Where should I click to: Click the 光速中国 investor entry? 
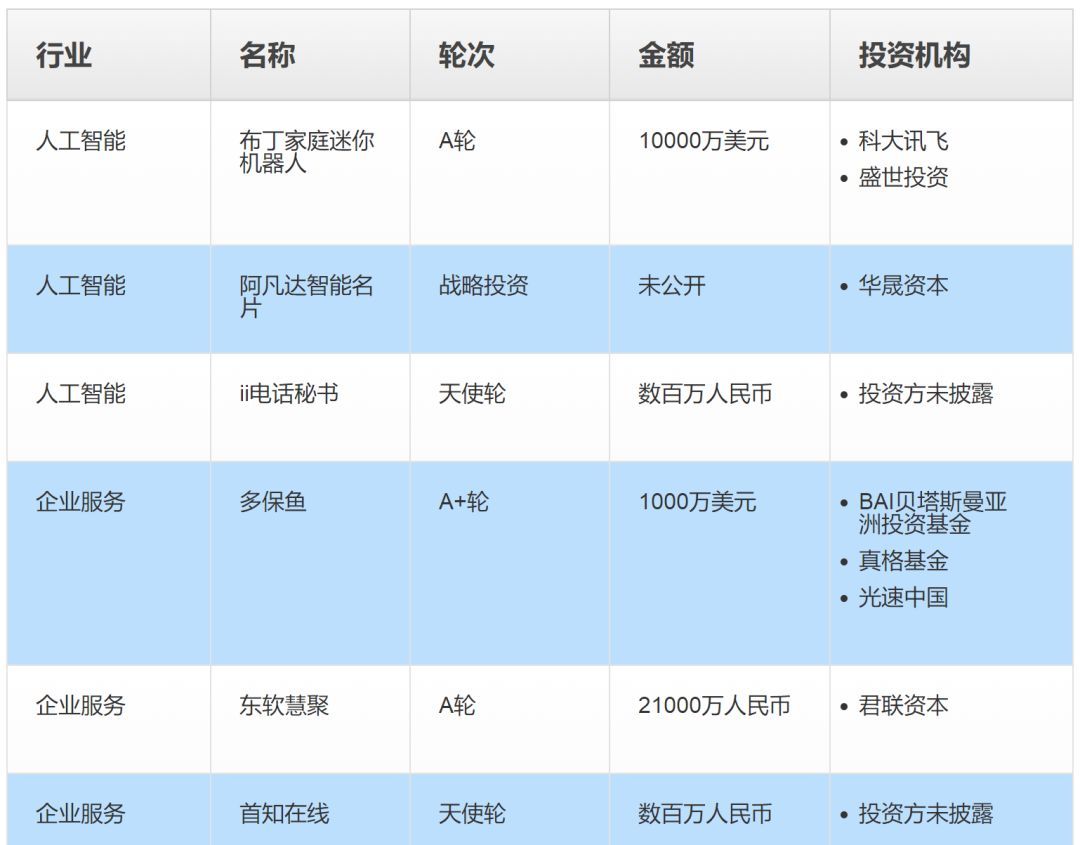pyautogui.click(x=903, y=598)
